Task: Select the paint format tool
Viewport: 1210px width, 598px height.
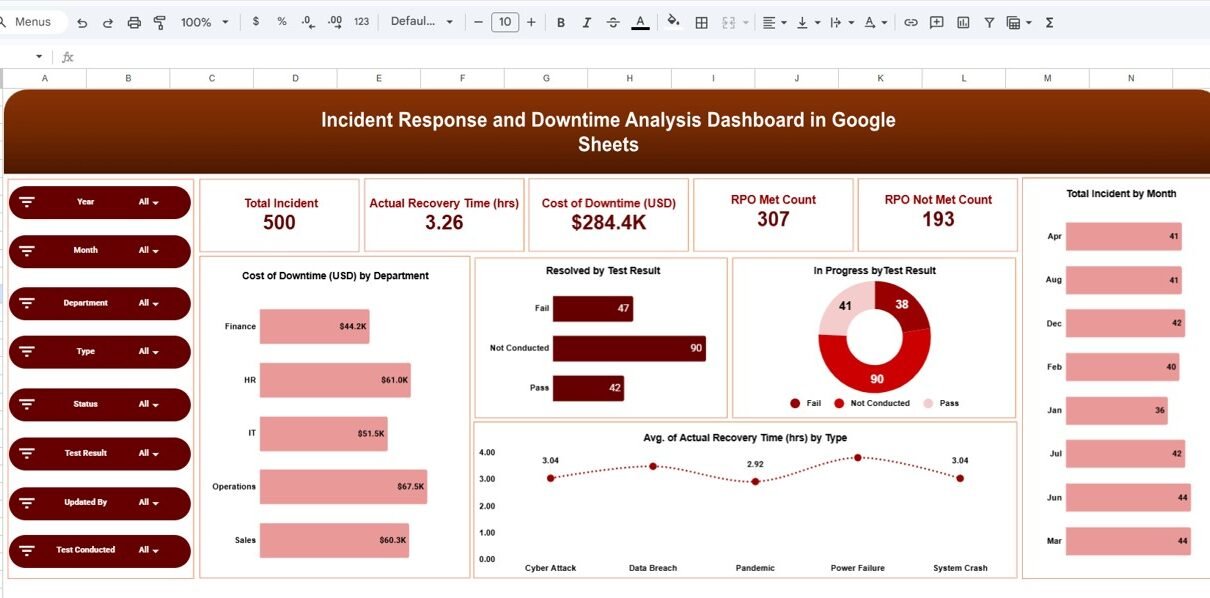Action: [160, 22]
